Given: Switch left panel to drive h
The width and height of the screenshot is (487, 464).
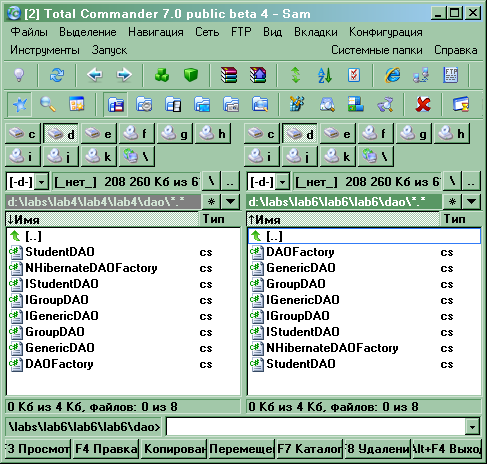Looking at the screenshot, I should pyautogui.click(x=213, y=134).
